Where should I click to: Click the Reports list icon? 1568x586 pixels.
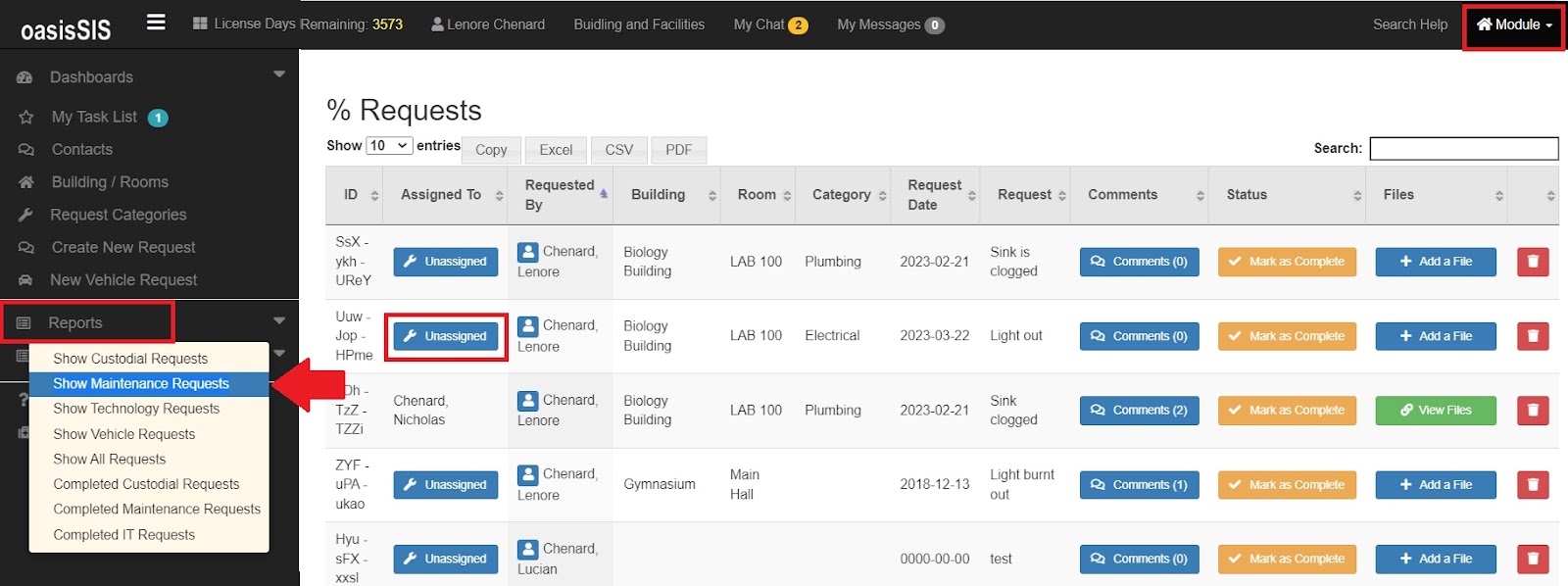(24, 323)
